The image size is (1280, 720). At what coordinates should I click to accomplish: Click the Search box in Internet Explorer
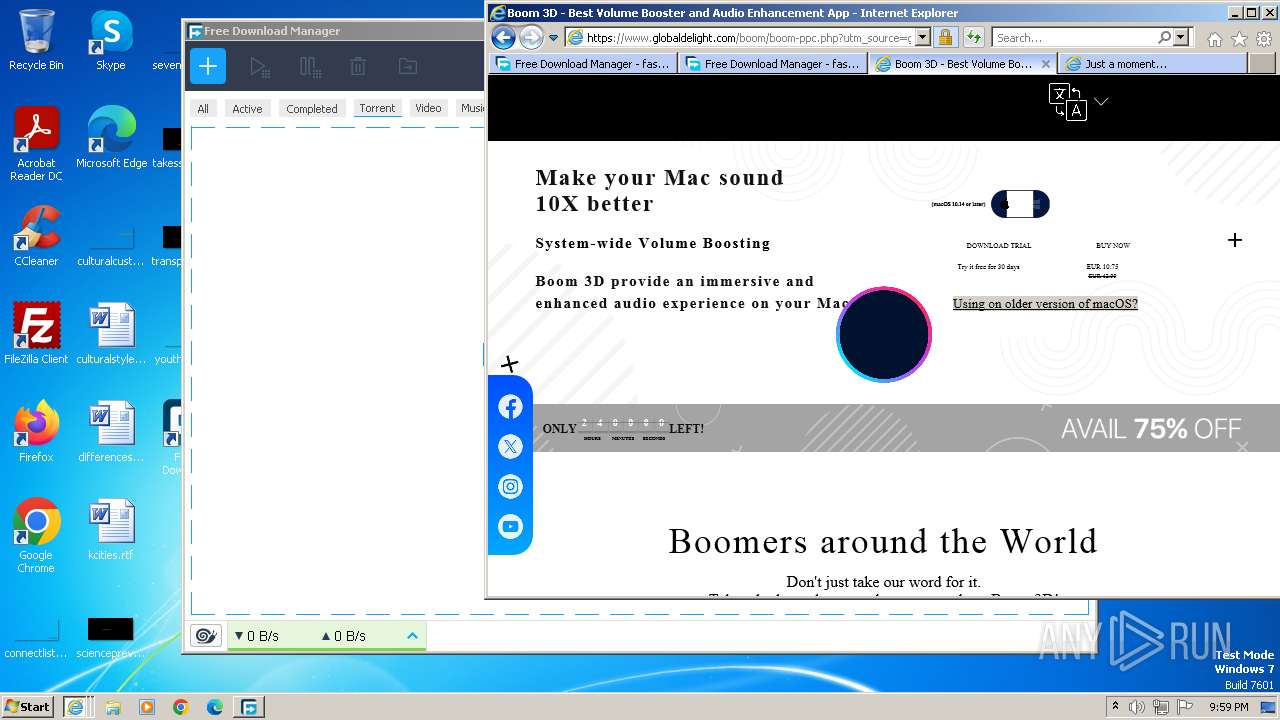click(1074, 38)
